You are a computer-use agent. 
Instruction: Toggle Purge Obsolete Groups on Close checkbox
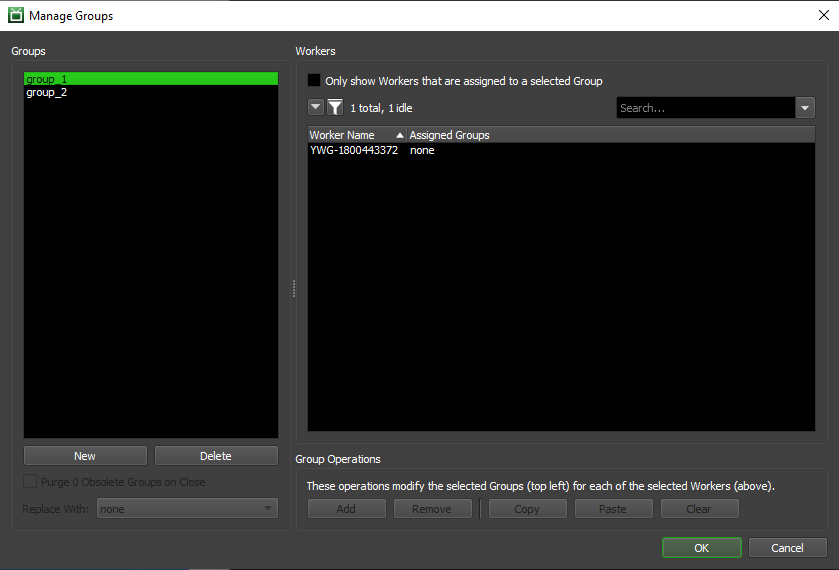point(30,482)
